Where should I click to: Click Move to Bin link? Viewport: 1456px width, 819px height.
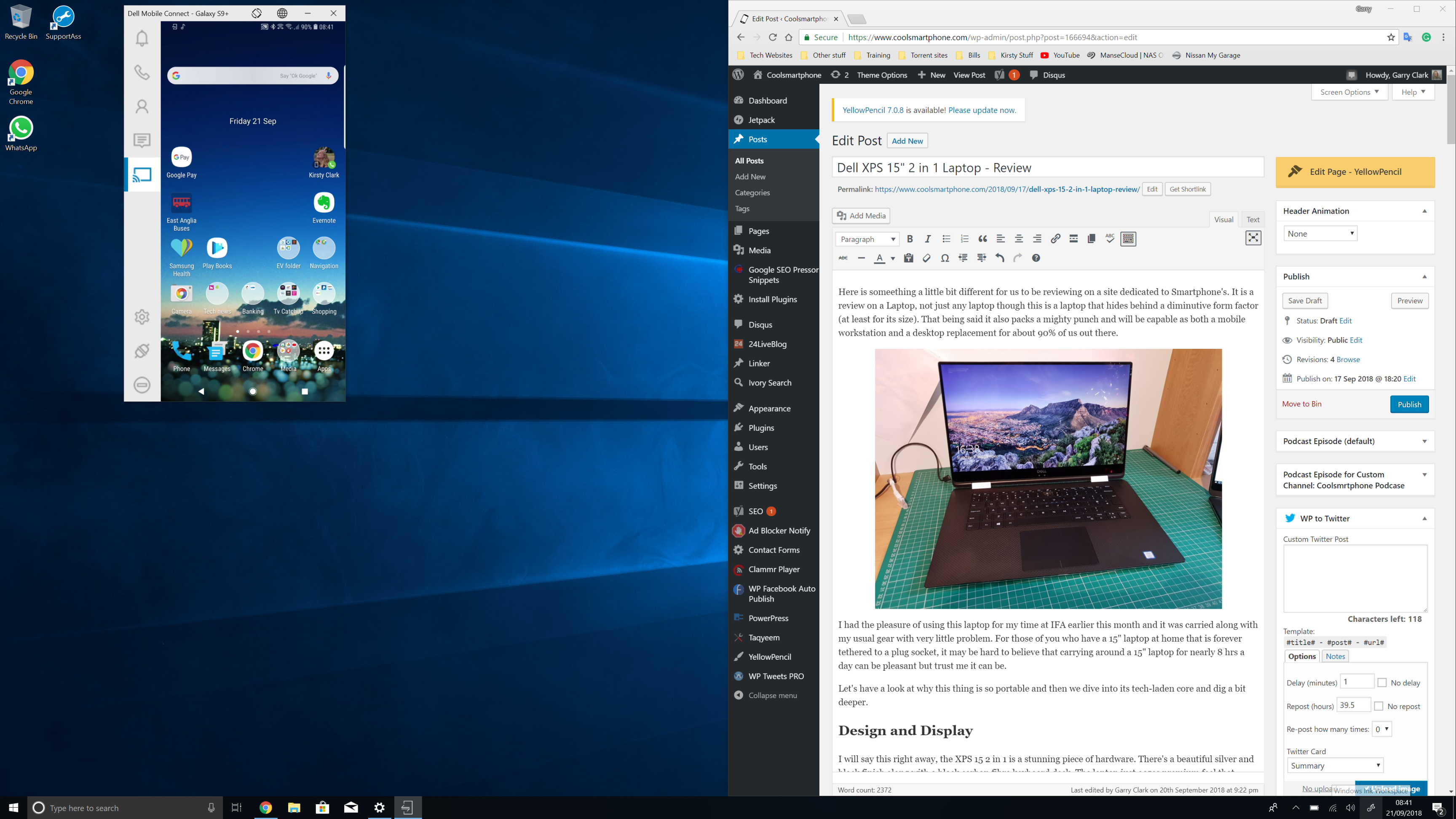pyautogui.click(x=1301, y=404)
